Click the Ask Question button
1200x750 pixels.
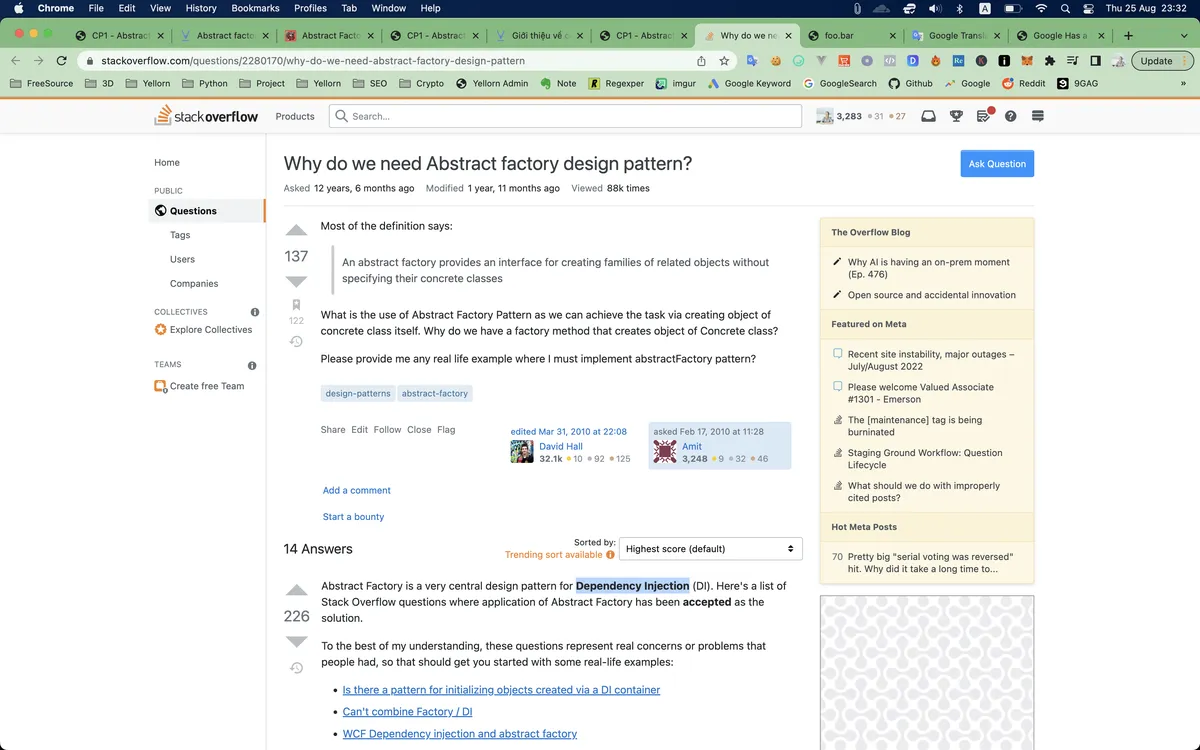[x=997, y=164]
